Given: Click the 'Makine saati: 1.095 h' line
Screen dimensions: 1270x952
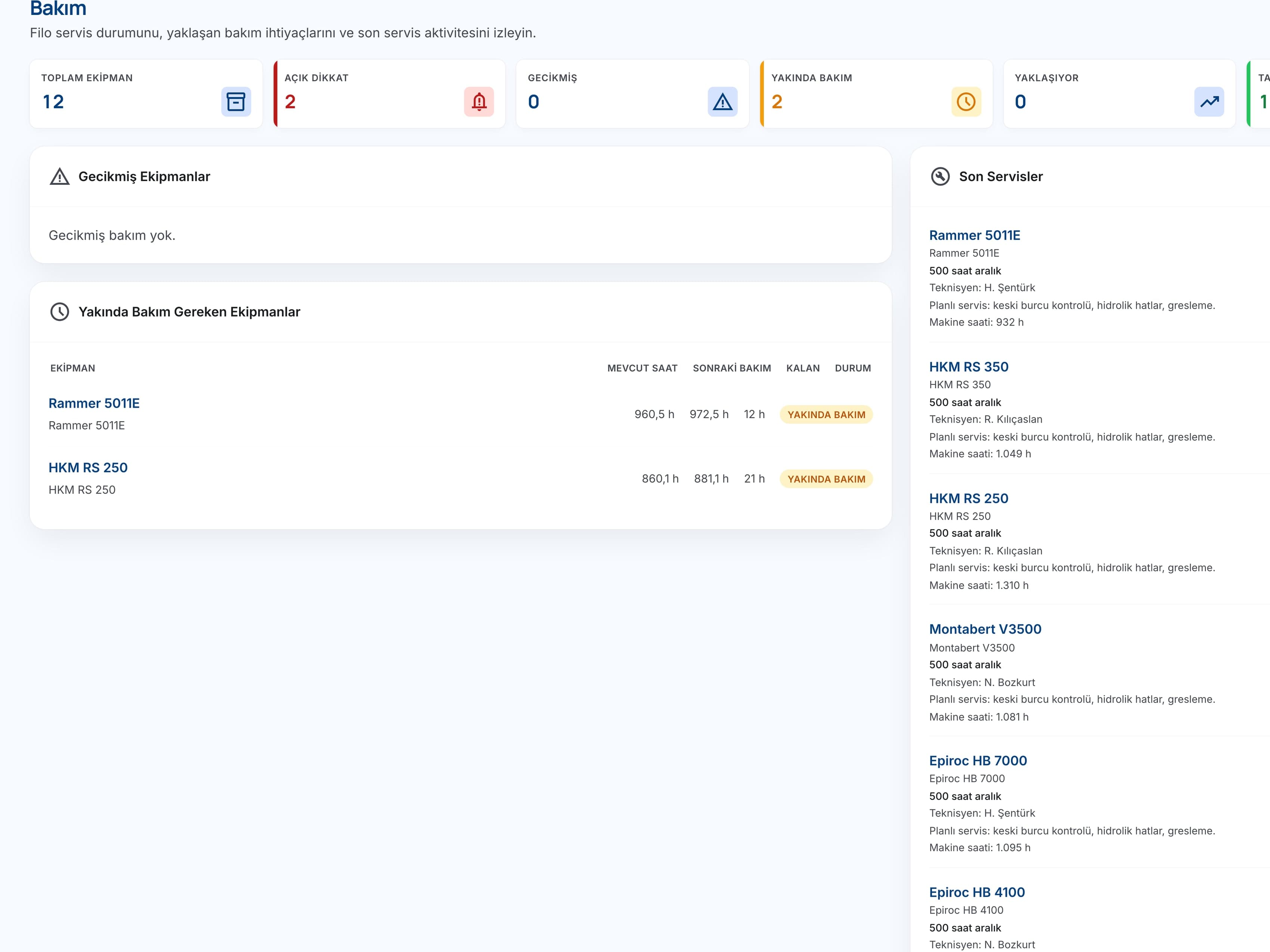Looking at the screenshot, I should click(980, 847).
